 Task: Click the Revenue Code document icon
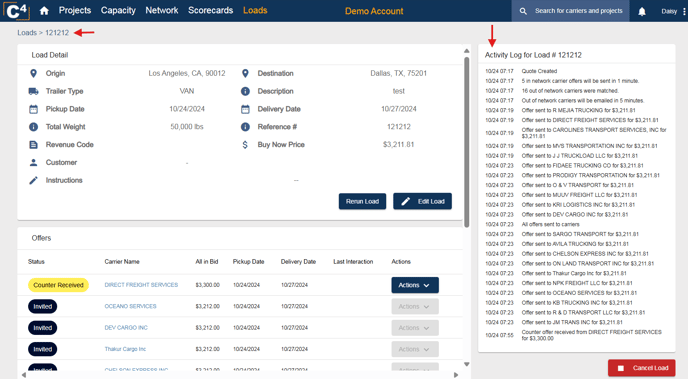(33, 145)
